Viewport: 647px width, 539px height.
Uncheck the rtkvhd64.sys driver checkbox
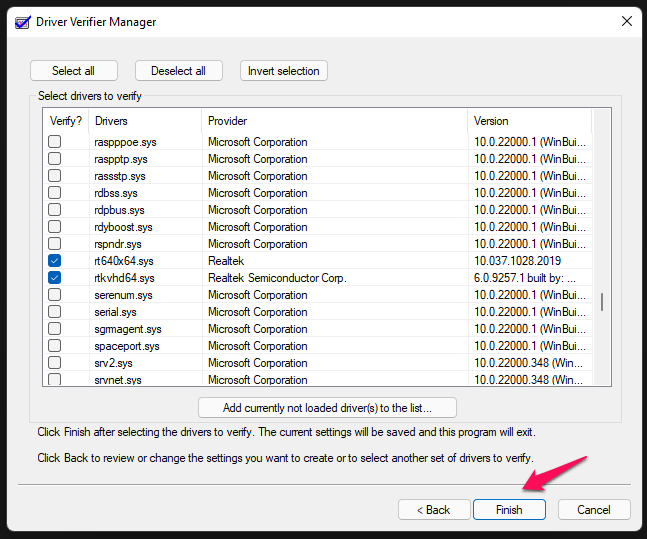click(55, 278)
